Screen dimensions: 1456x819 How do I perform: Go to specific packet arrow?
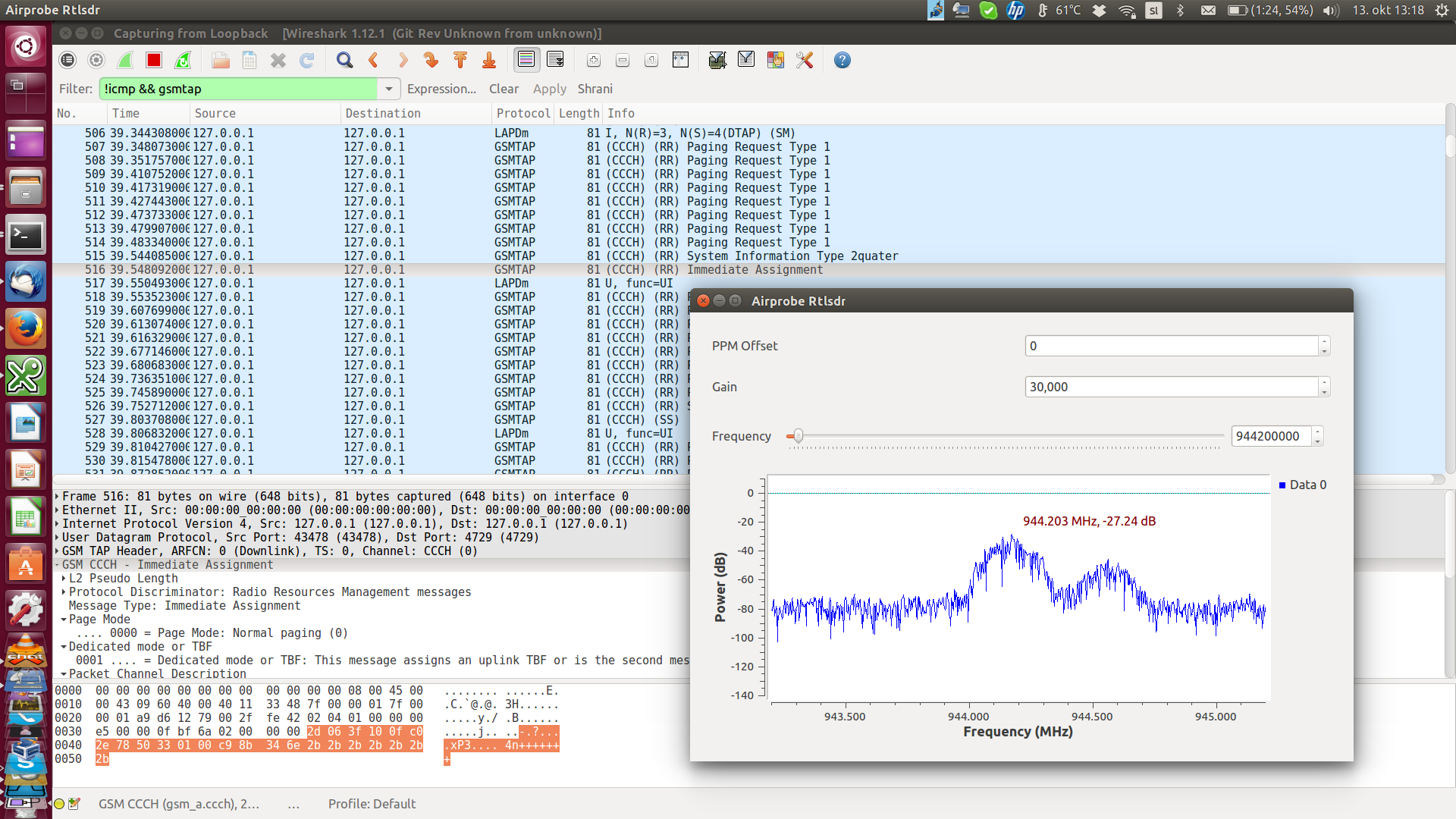coord(431,60)
